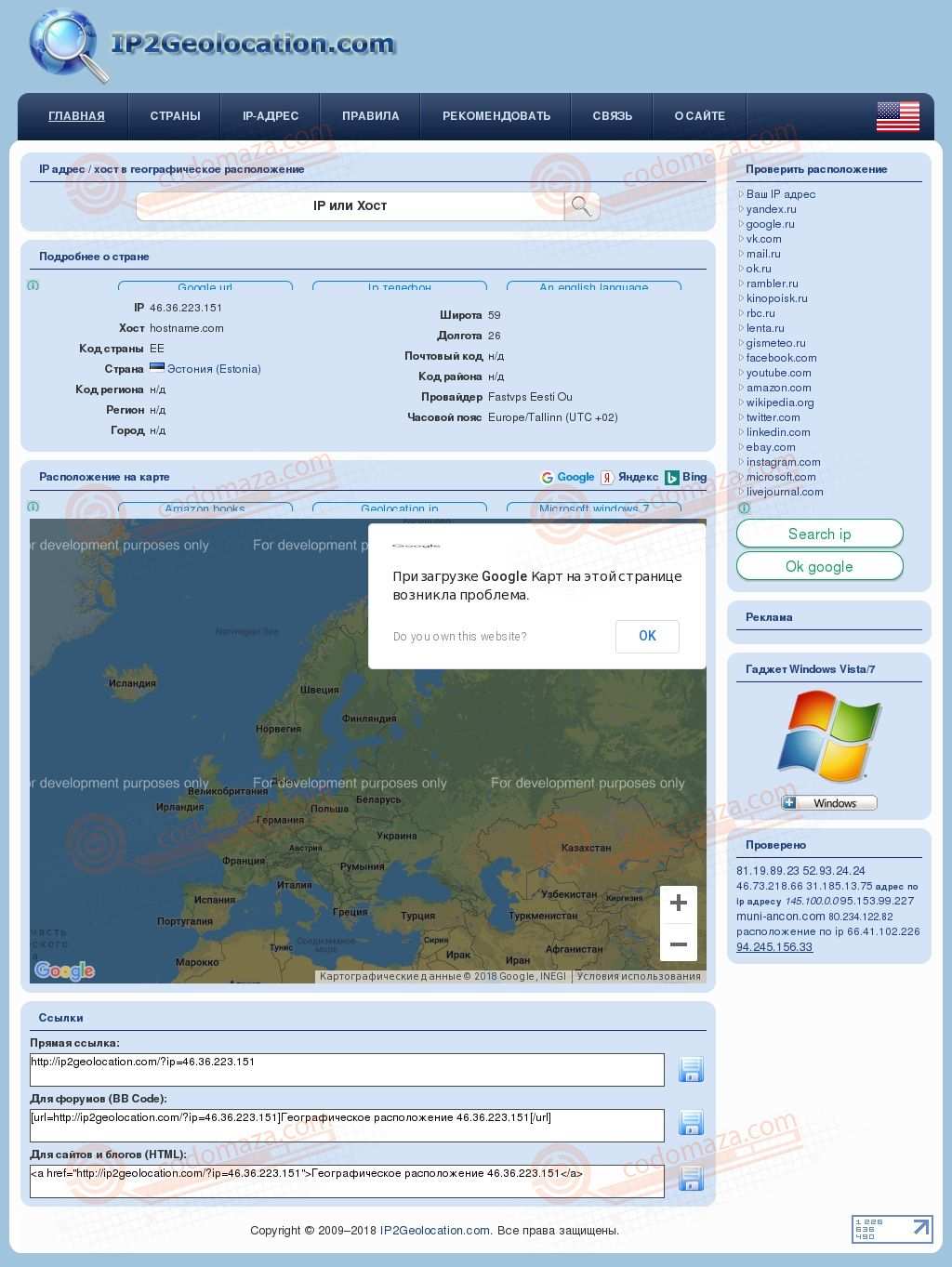Open the ПРАВИЛА menu item
Viewport: 952px width, 1267px height.
370,116
